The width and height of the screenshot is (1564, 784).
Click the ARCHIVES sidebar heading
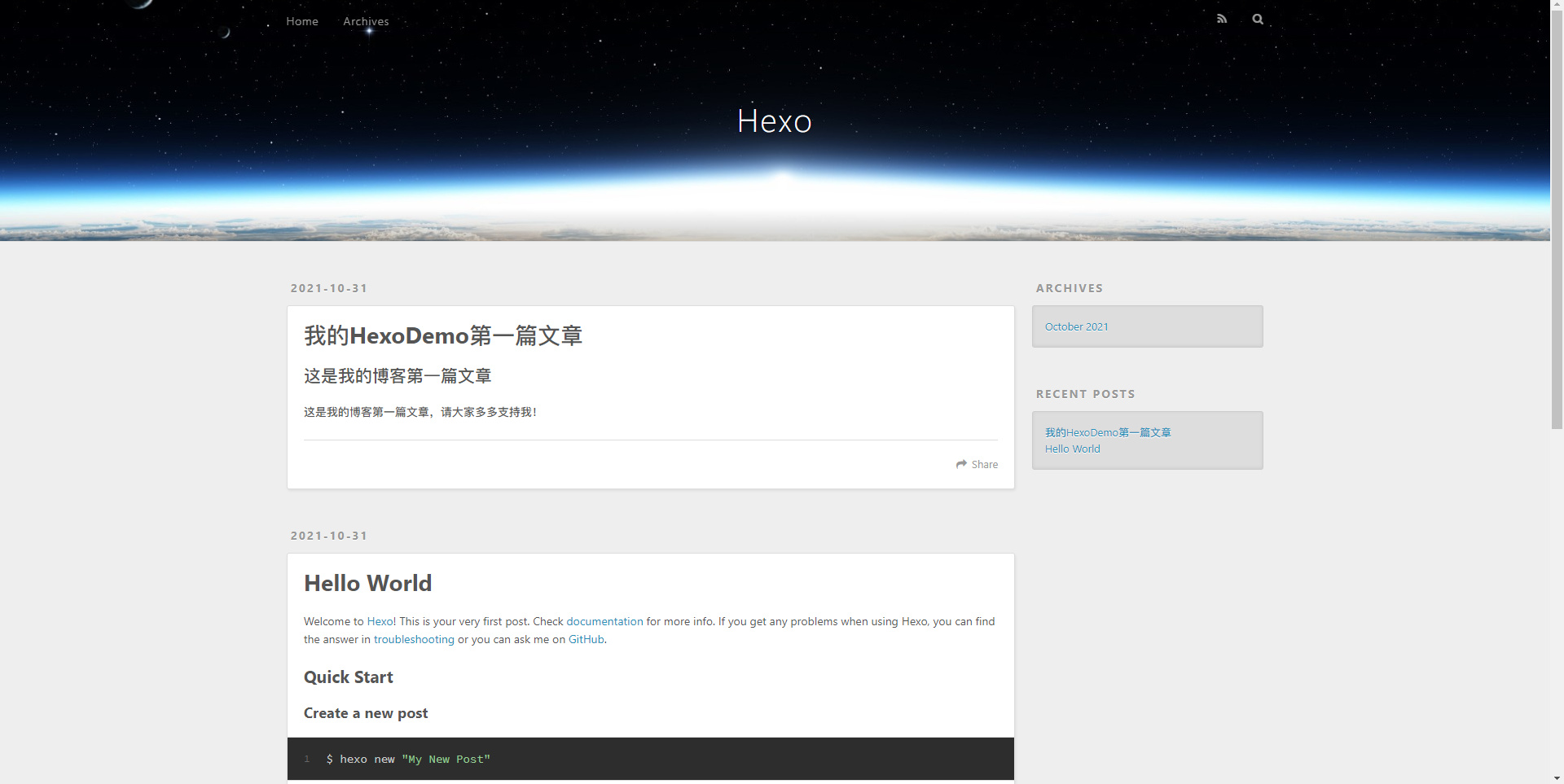click(1070, 288)
